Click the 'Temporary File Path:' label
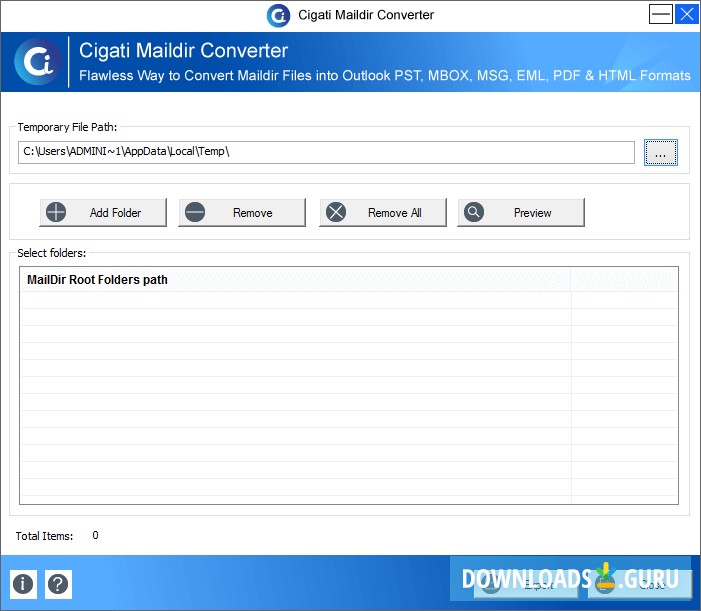 click(67, 127)
